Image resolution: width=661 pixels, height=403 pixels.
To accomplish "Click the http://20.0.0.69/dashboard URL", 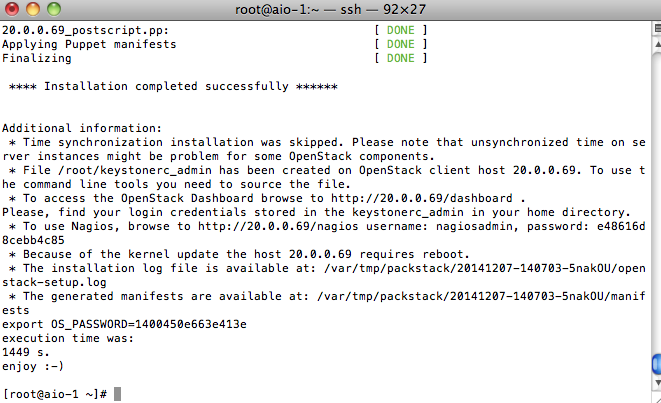I will (422, 198).
